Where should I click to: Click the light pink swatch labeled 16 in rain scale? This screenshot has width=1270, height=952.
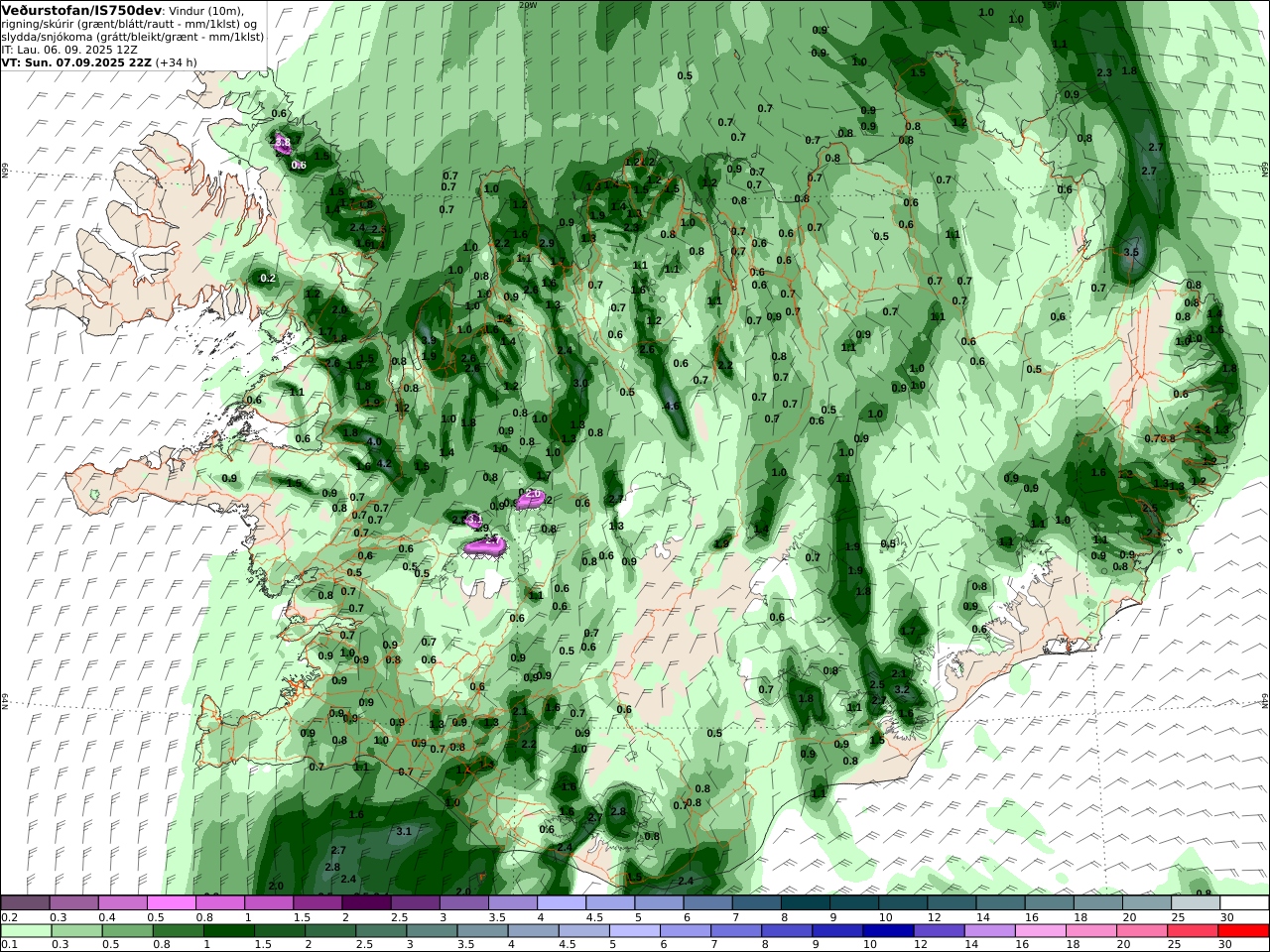(x=1041, y=931)
